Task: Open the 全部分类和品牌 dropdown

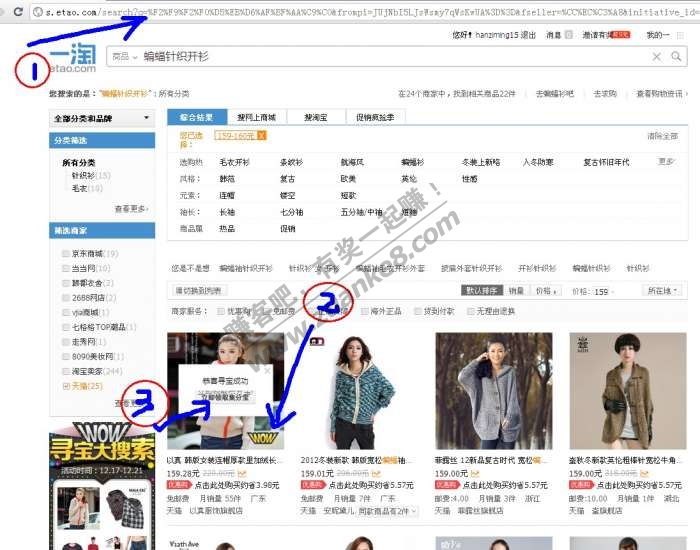Action: click(x=102, y=118)
